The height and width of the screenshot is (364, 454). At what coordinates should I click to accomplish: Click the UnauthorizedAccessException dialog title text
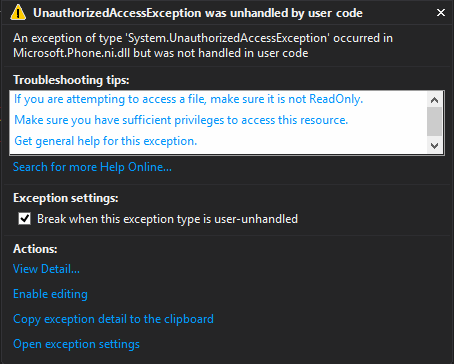click(x=198, y=13)
